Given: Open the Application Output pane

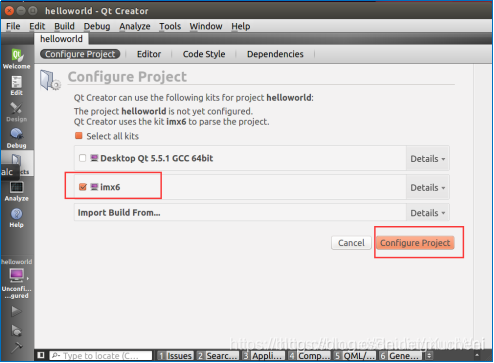Looking at the screenshot, I should tap(264, 356).
